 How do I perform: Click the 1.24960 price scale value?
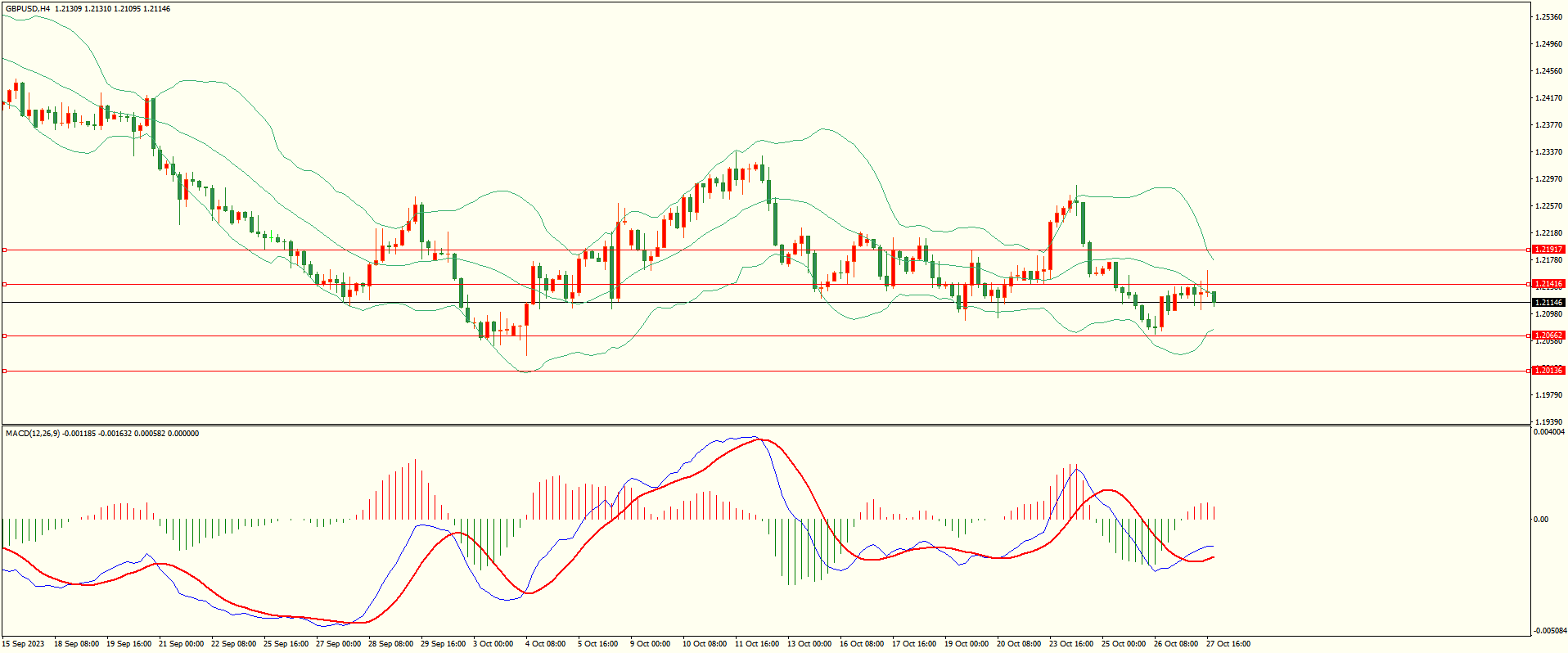pos(1549,44)
